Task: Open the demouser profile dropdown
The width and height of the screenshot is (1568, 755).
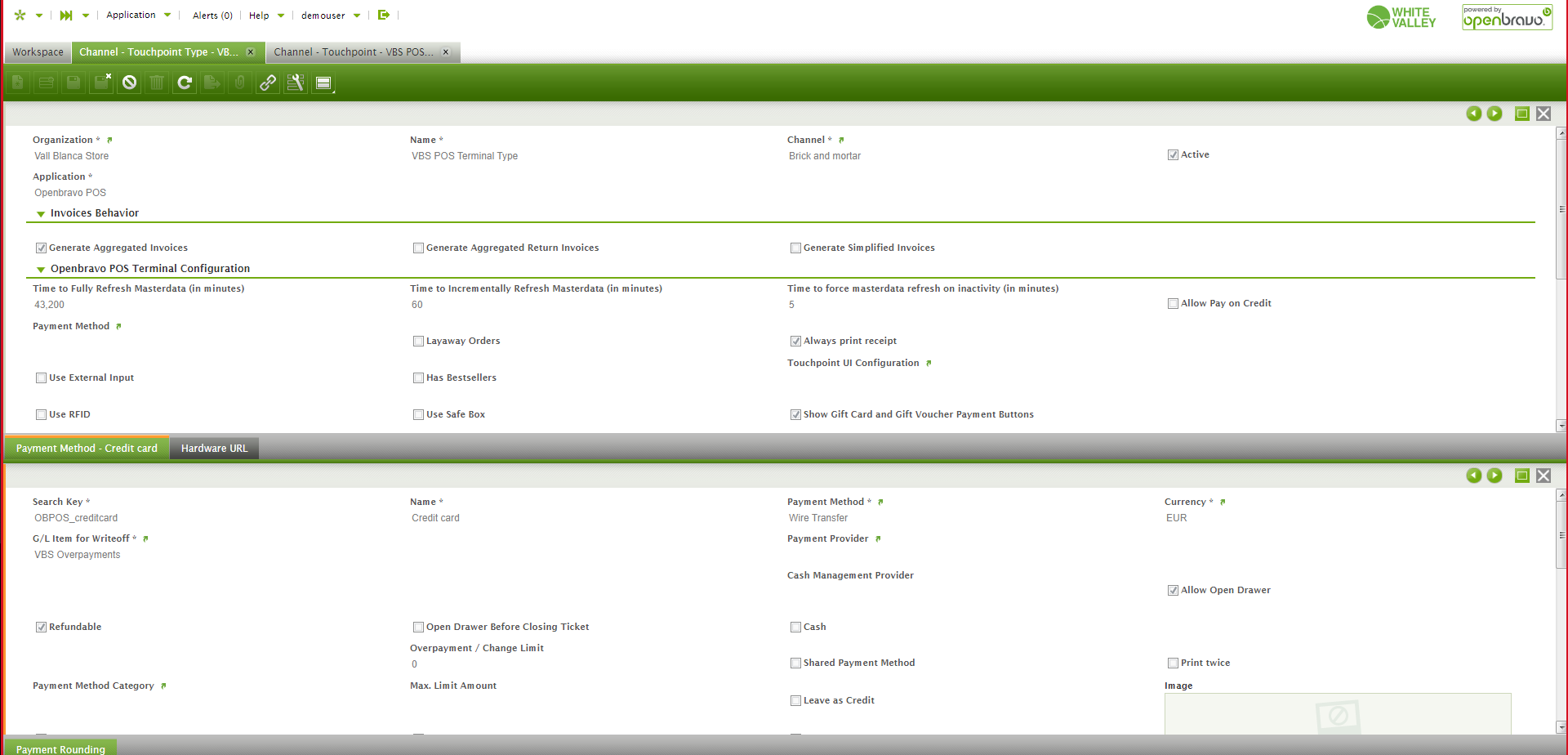Action: [357, 16]
